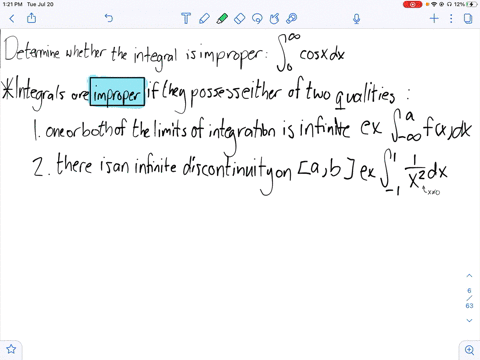Select the Text tool
This screenshot has height=360, width=480.
pyautogui.click(x=186, y=18)
